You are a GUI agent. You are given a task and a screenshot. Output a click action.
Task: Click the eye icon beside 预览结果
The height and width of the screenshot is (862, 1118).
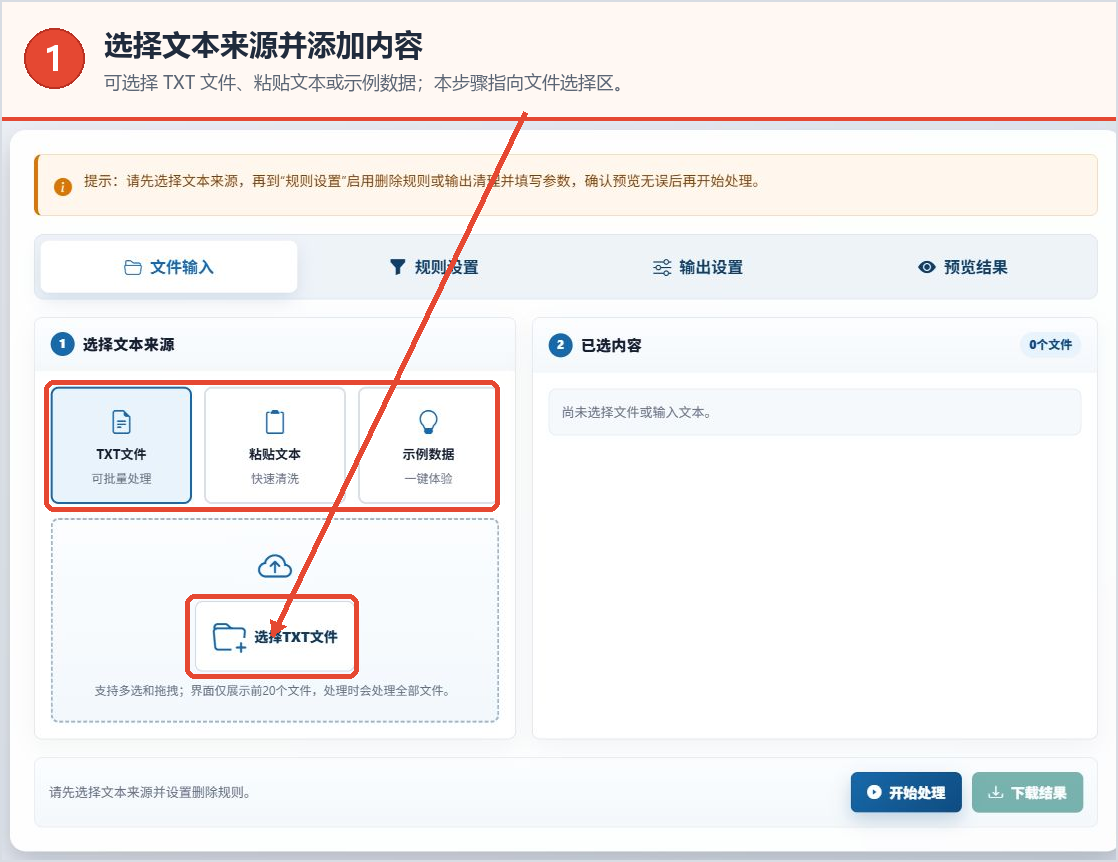926,267
